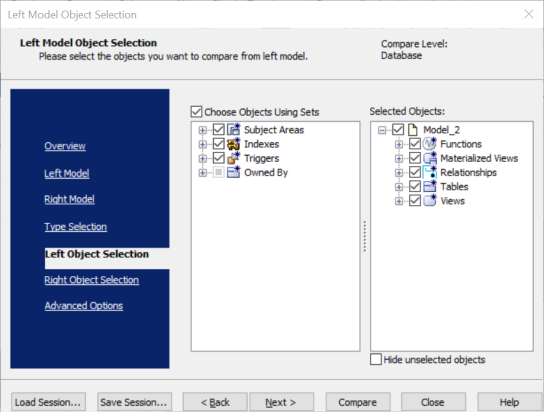Viewport: 544px width, 412px height.
Task: Click the Owned By set icon
Action: pyautogui.click(x=233, y=172)
